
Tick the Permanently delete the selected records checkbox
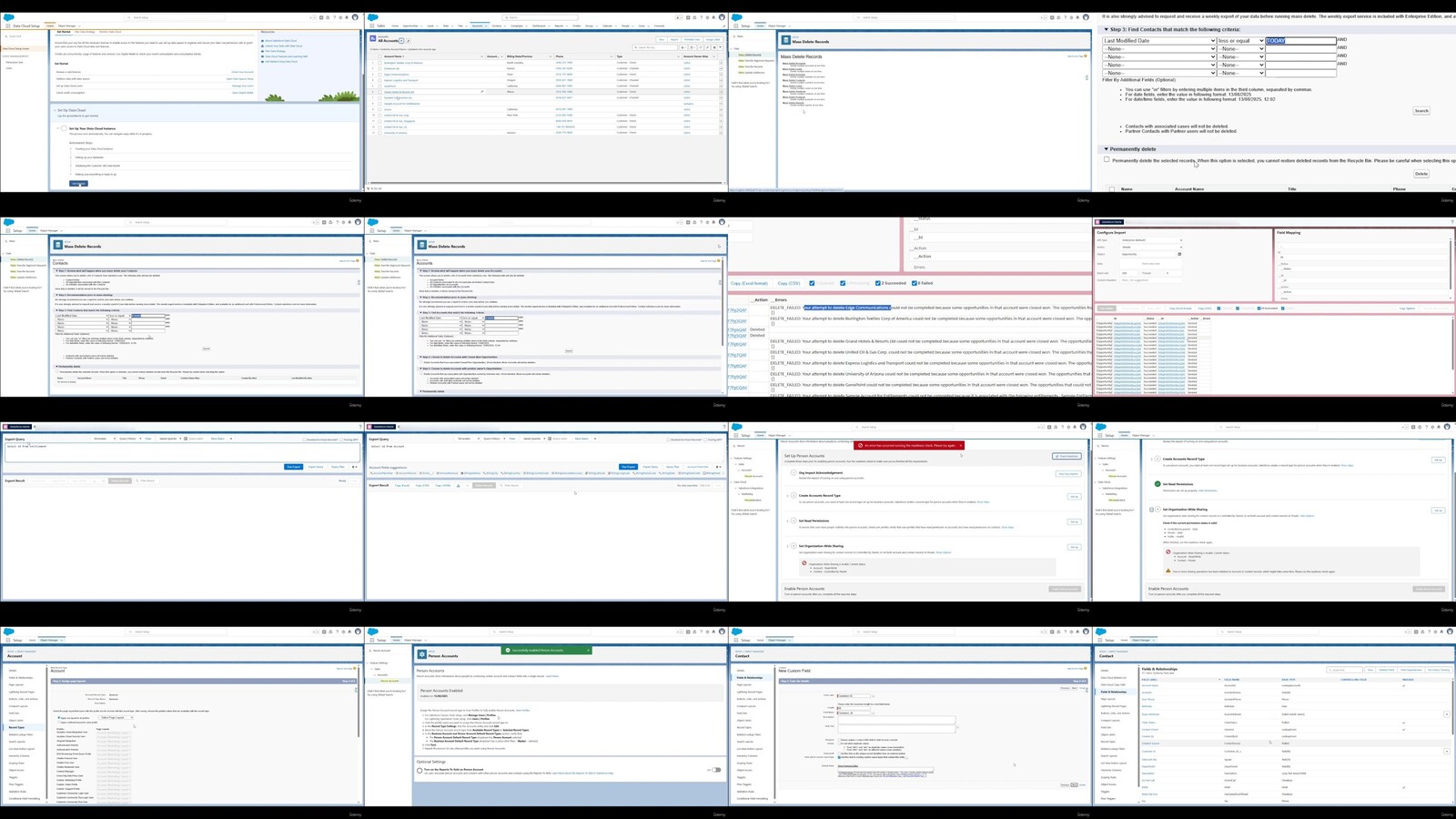point(1107,159)
